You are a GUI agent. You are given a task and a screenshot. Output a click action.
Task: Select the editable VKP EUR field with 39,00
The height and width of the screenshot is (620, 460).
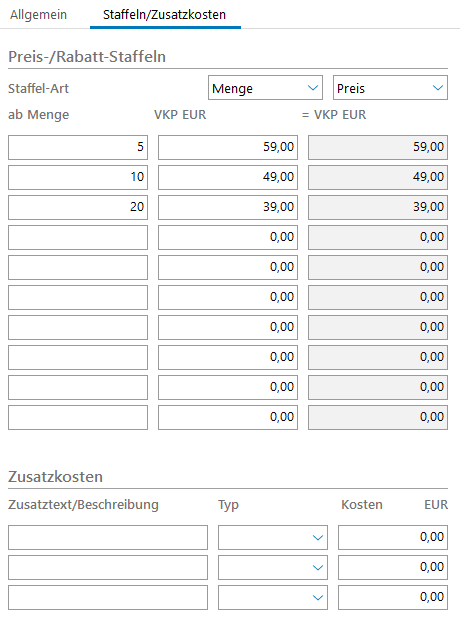tap(228, 207)
